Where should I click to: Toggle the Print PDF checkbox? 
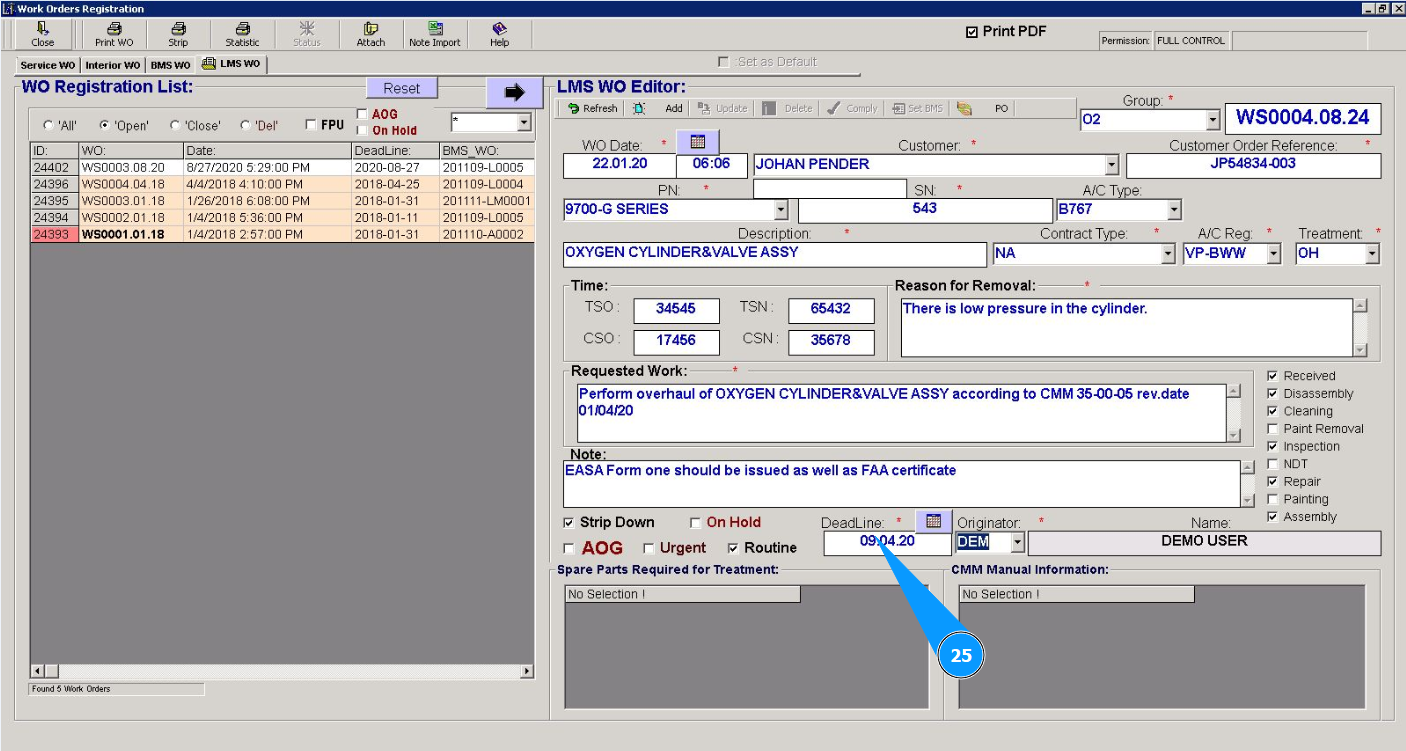pyautogui.click(x=972, y=32)
